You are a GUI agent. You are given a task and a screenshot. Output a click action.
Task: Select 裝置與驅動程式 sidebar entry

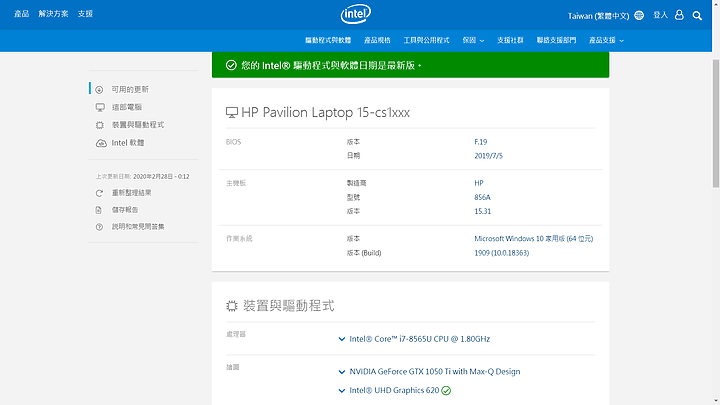(x=138, y=125)
